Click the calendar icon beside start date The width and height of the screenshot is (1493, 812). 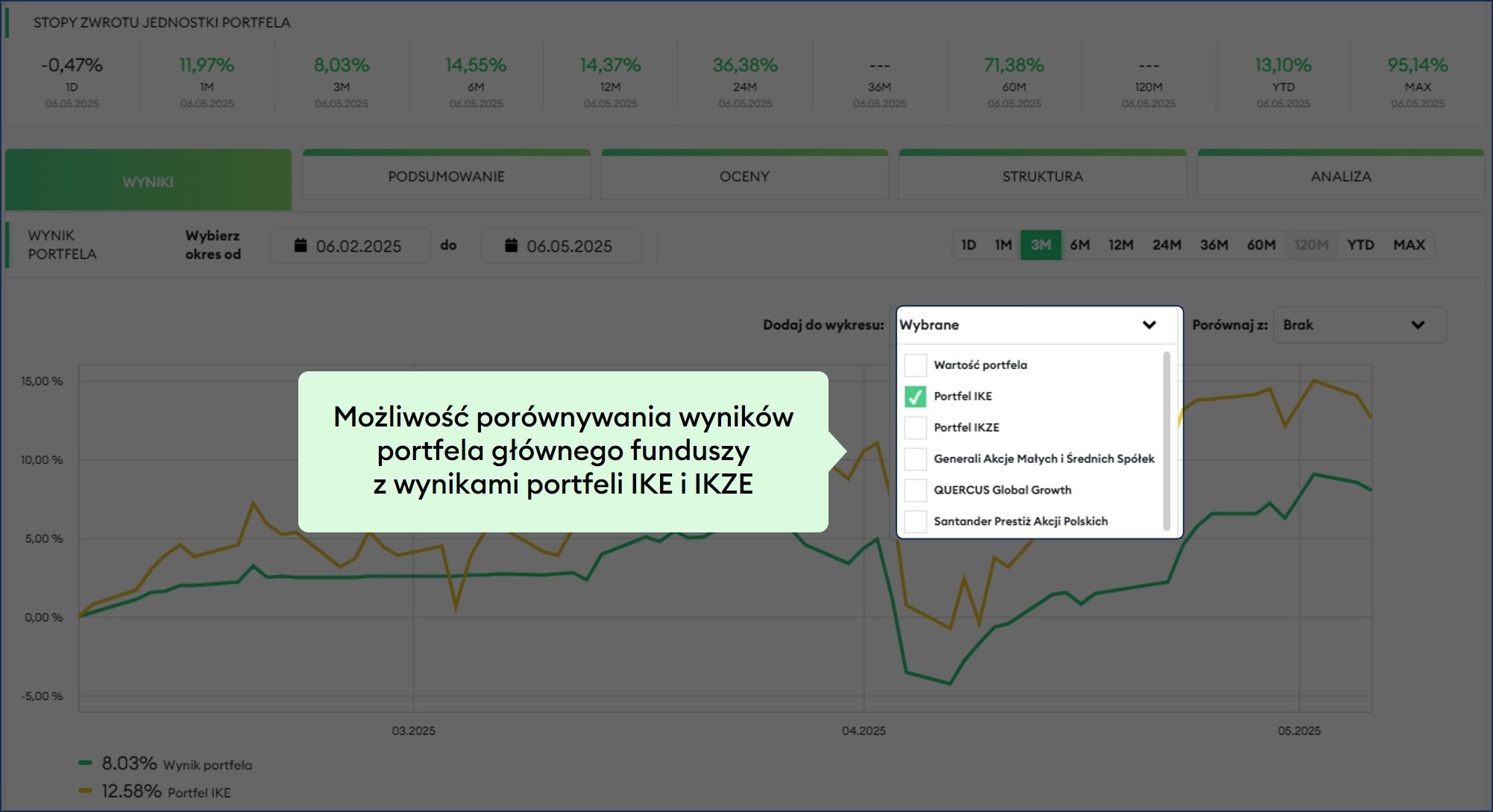click(x=301, y=245)
